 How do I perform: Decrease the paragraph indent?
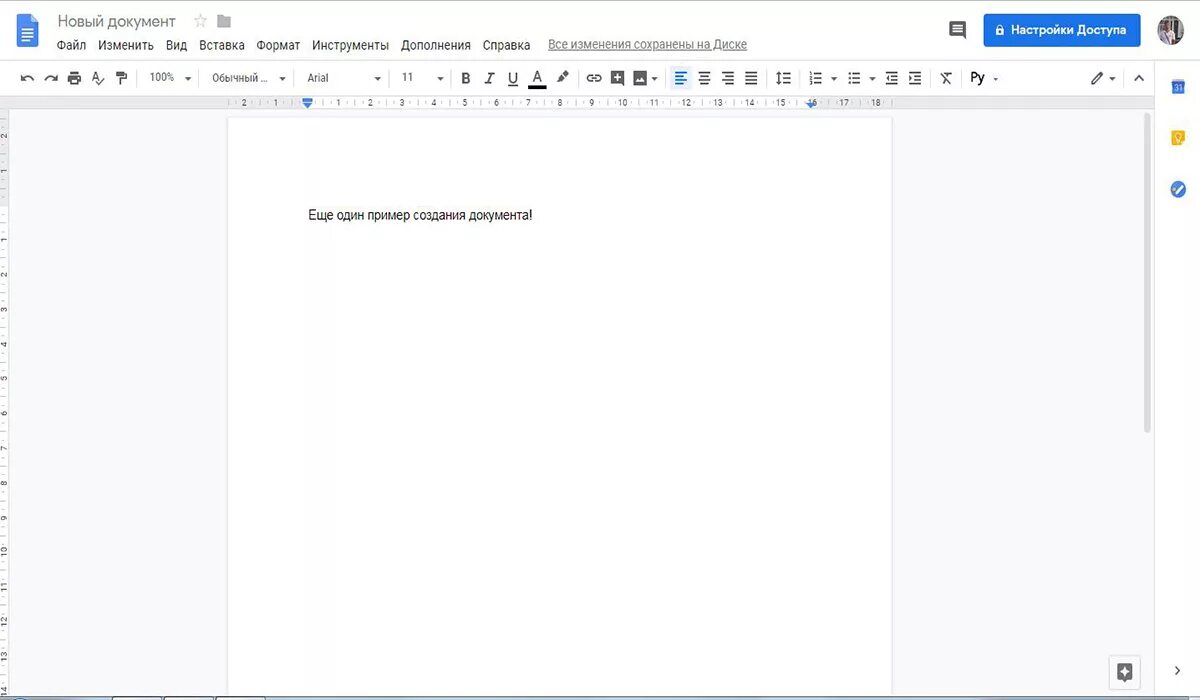pos(891,78)
